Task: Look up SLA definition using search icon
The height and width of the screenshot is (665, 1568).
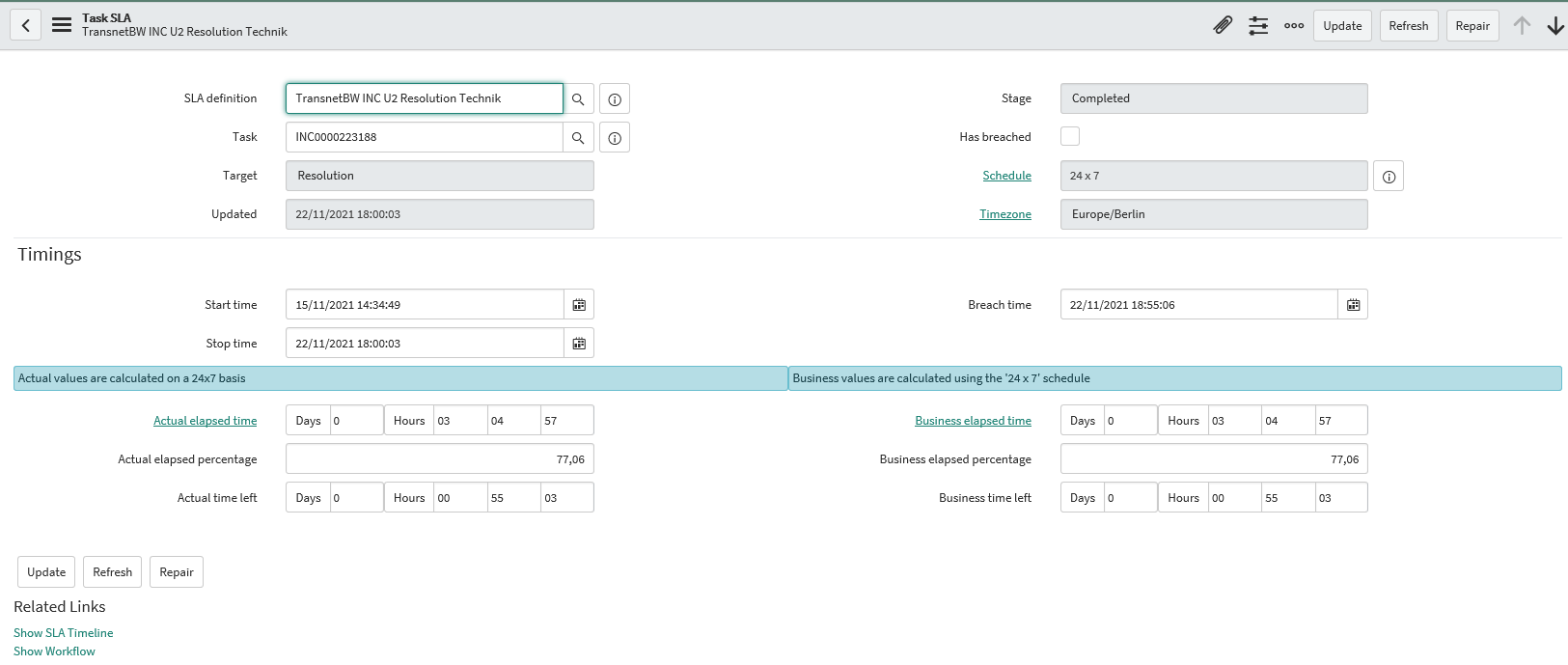Action: (578, 99)
